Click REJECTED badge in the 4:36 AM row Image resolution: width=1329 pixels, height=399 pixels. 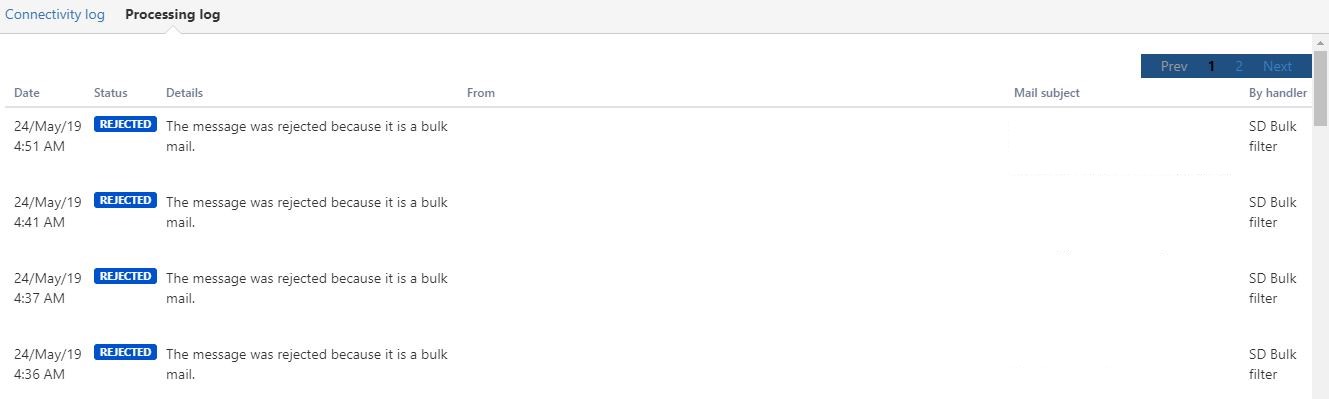coord(125,352)
